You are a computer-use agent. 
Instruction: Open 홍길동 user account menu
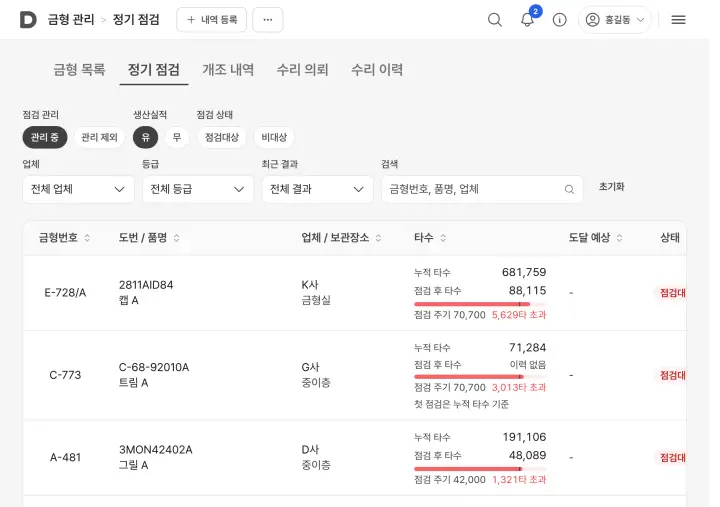615,20
